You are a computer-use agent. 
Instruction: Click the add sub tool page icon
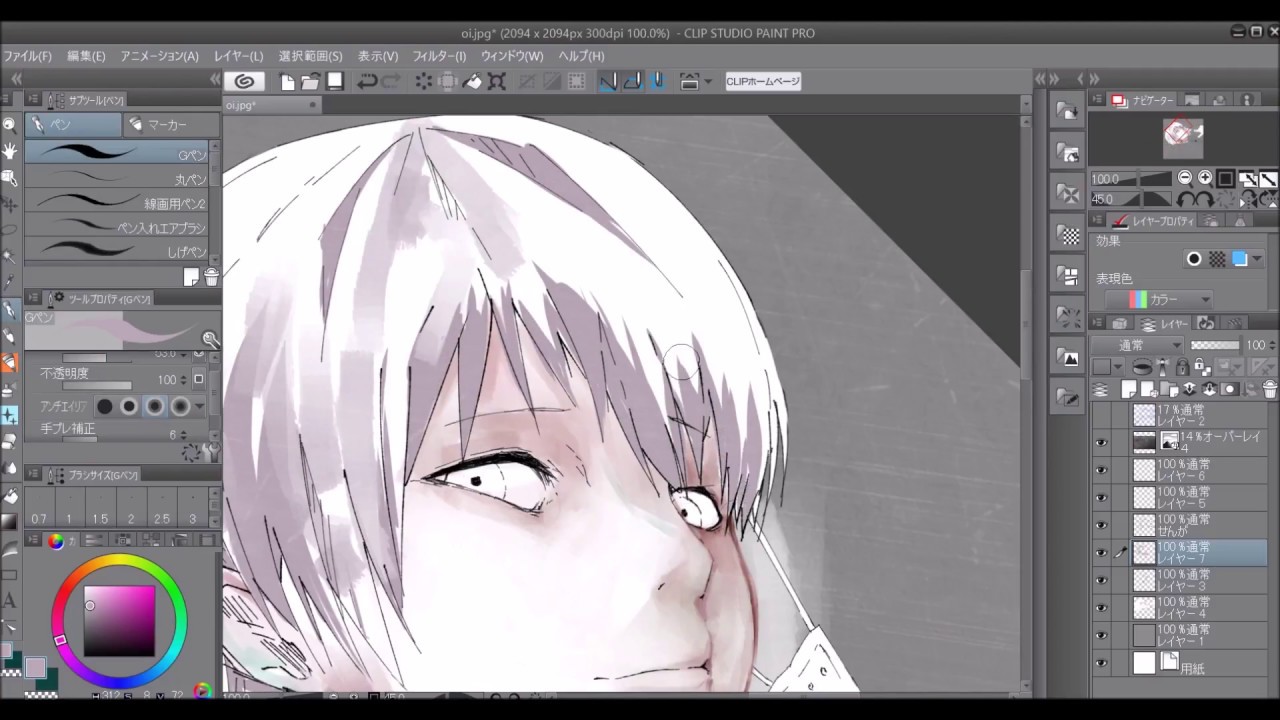192,277
